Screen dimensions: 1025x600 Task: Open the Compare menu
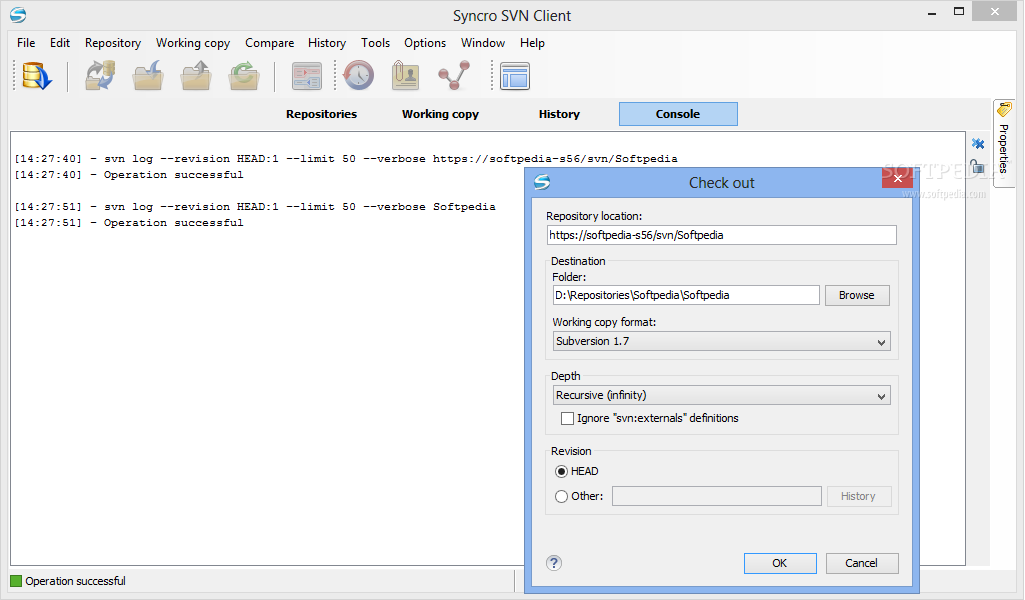tap(269, 42)
